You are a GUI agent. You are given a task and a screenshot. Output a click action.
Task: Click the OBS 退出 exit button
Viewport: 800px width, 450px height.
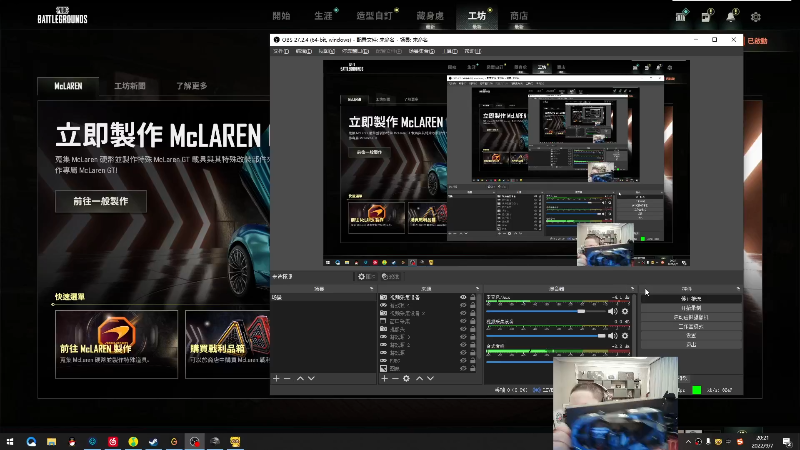(691, 345)
